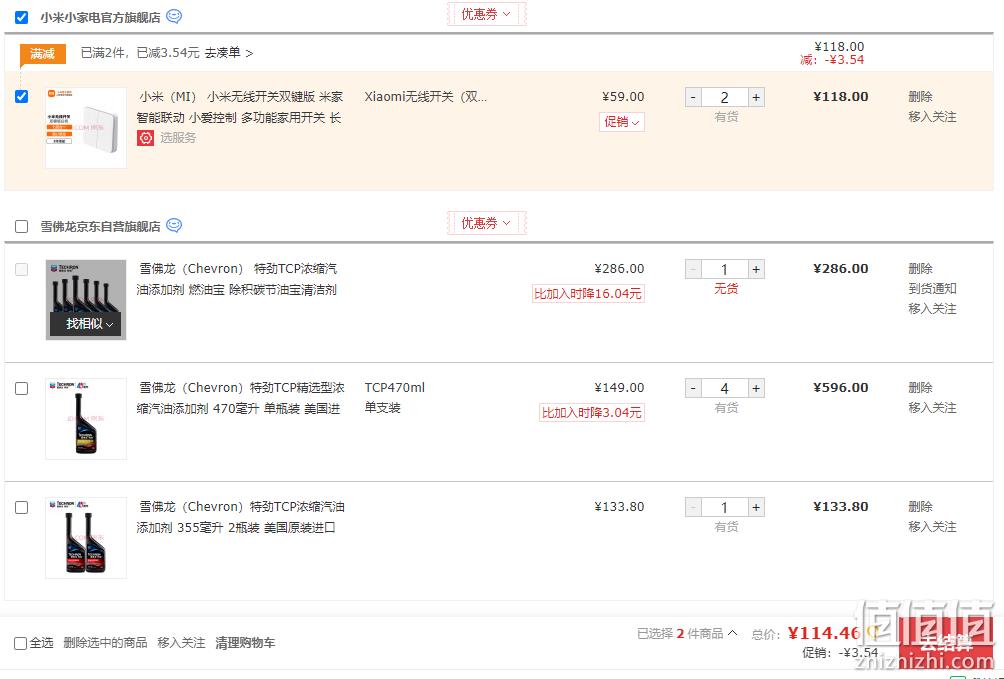Open the two-bottle 355毫升 product thumbnail

86,538
